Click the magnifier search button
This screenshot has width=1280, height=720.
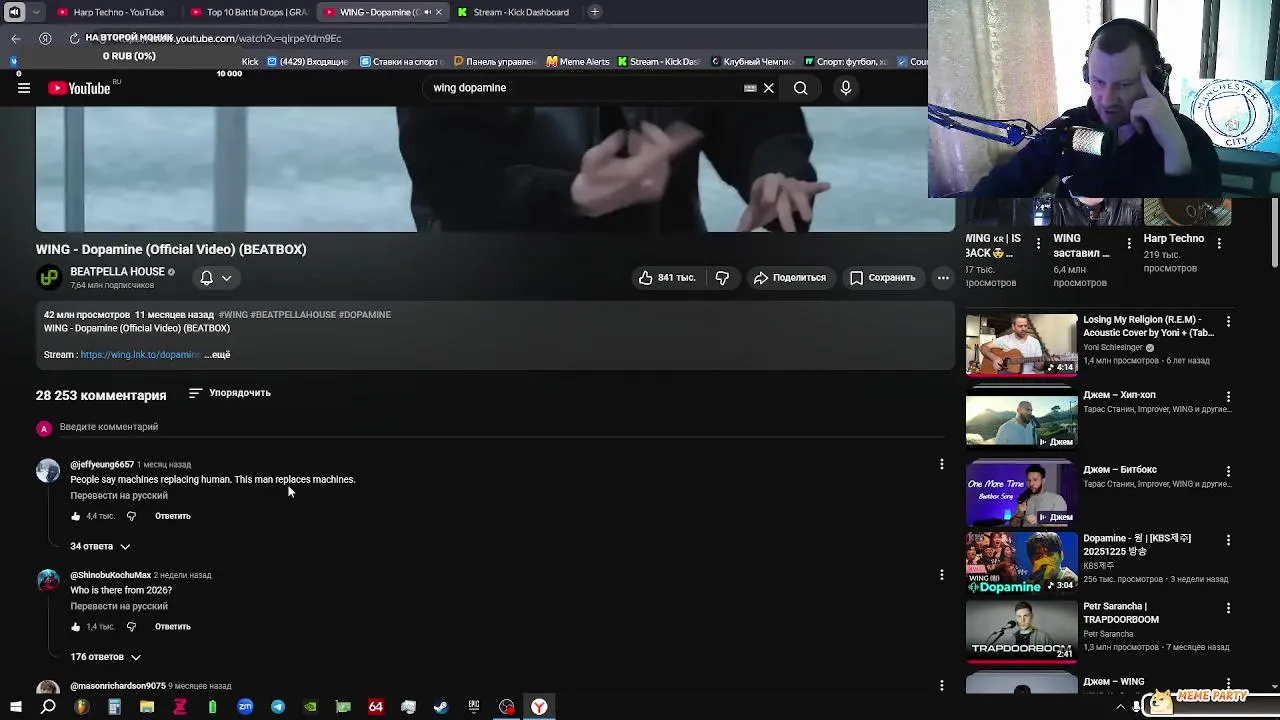tap(800, 88)
